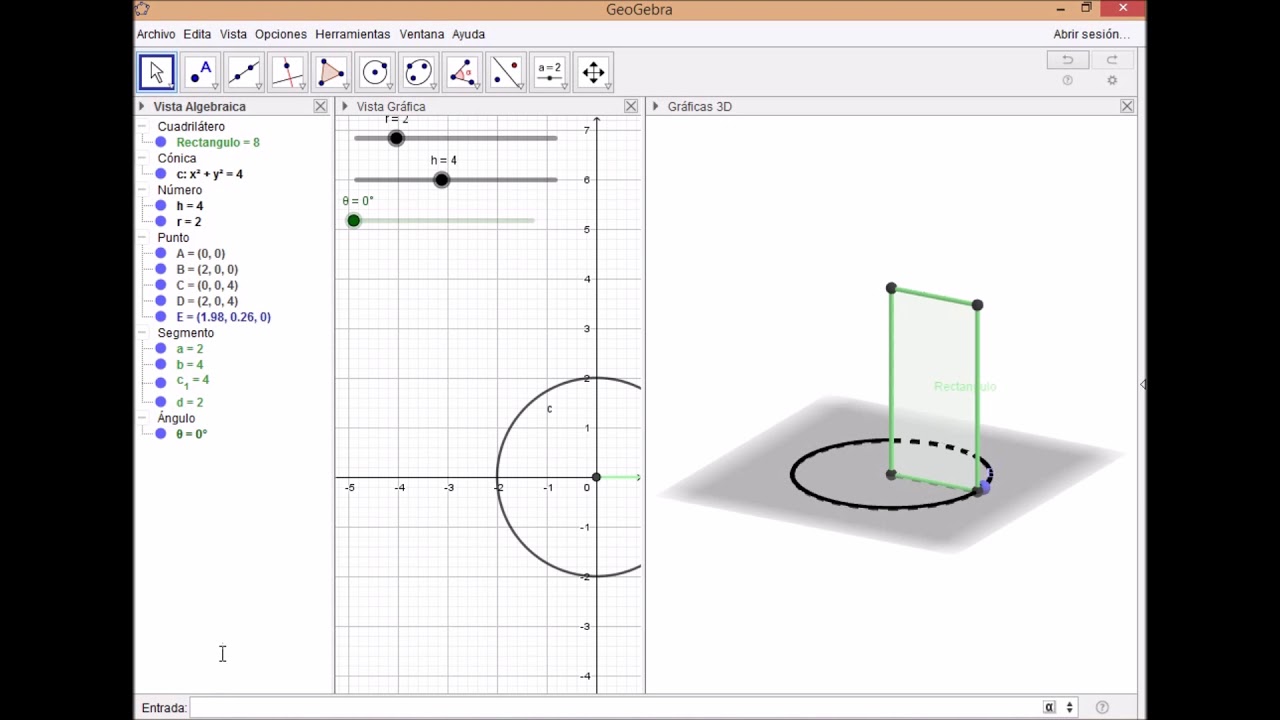Click the GeoGebra window title icon

(x=142, y=9)
